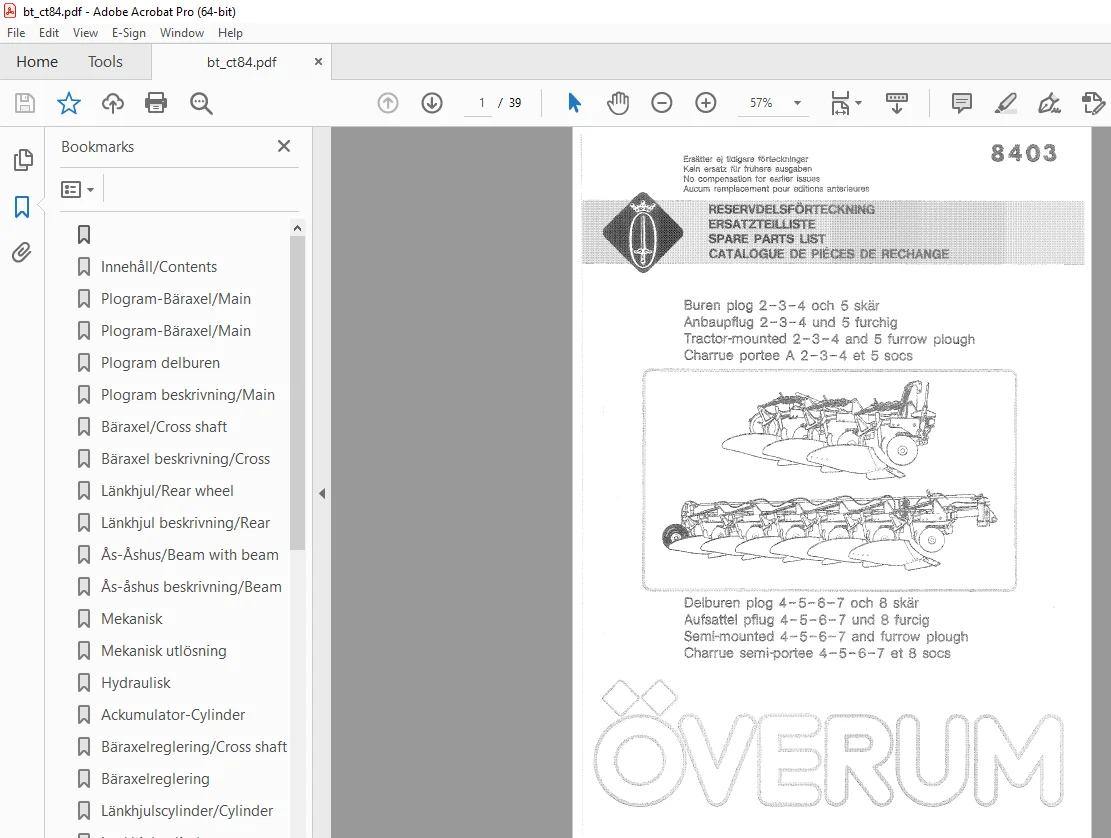Screen dimensions: 1111x838
Task: Open the File menu
Action: [16, 33]
